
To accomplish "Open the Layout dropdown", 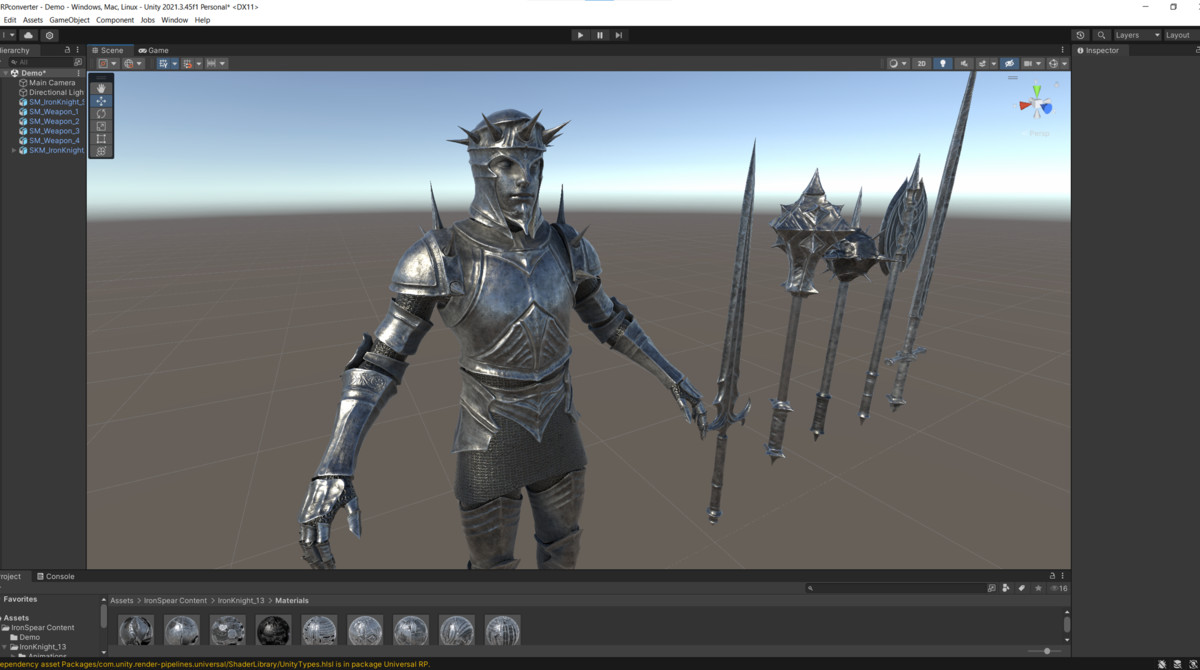I will tap(1180, 35).
